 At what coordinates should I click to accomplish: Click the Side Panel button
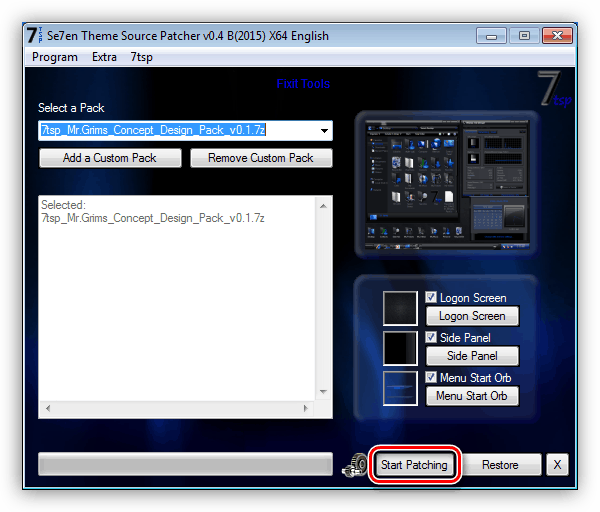click(x=472, y=356)
